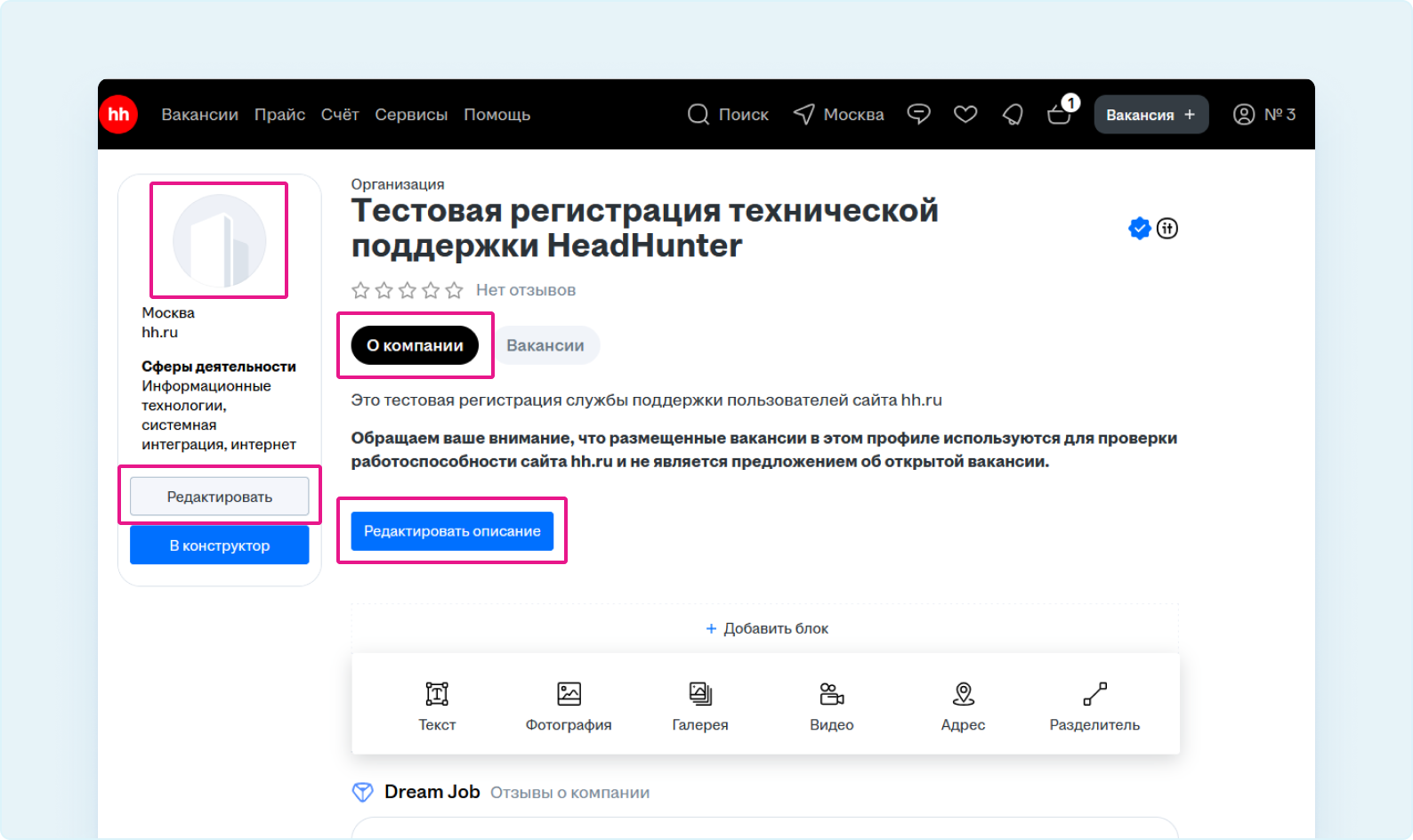
Task: Open the Вакансии menu item
Action: coord(199,115)
